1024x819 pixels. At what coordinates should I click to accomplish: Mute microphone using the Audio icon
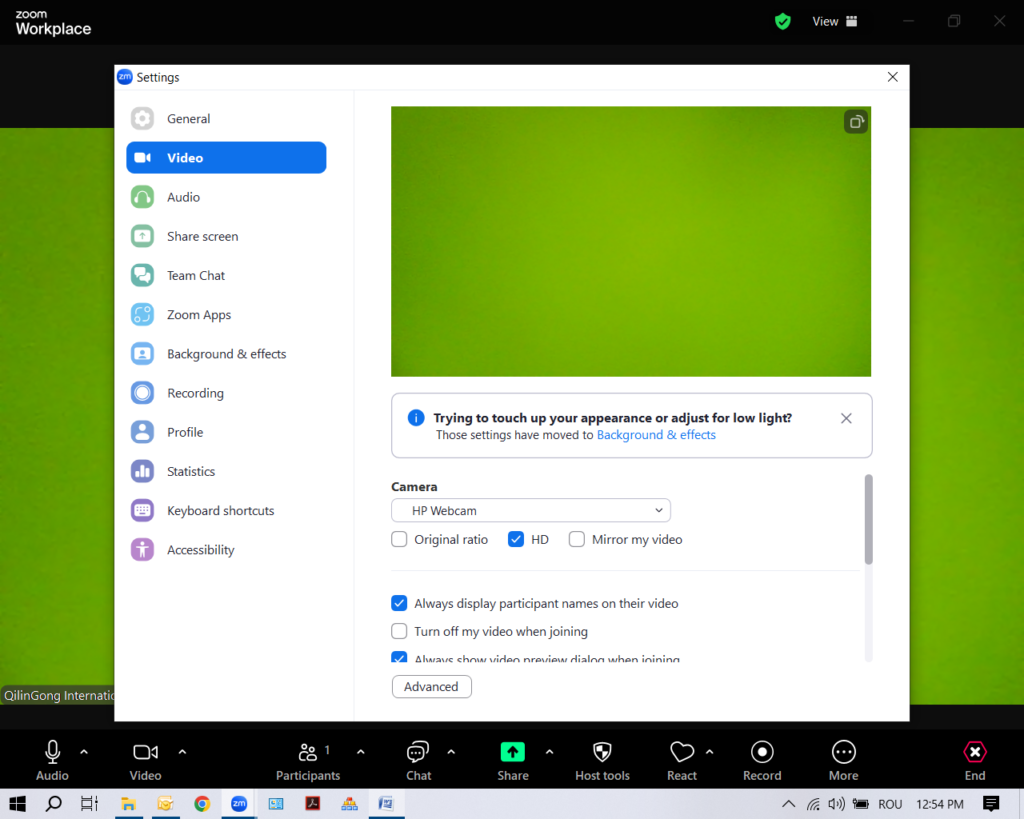(52, 752)
